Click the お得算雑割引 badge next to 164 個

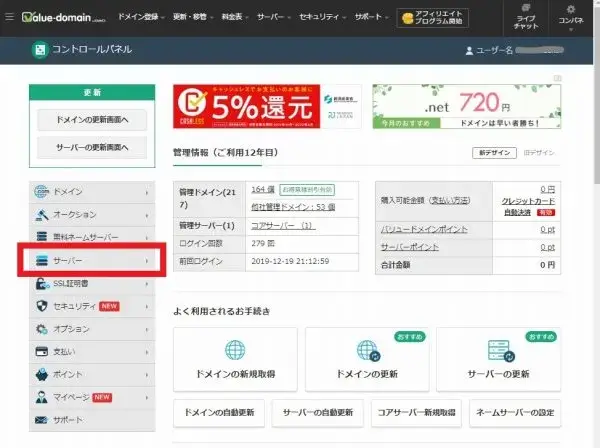click(x=307, y=190)
